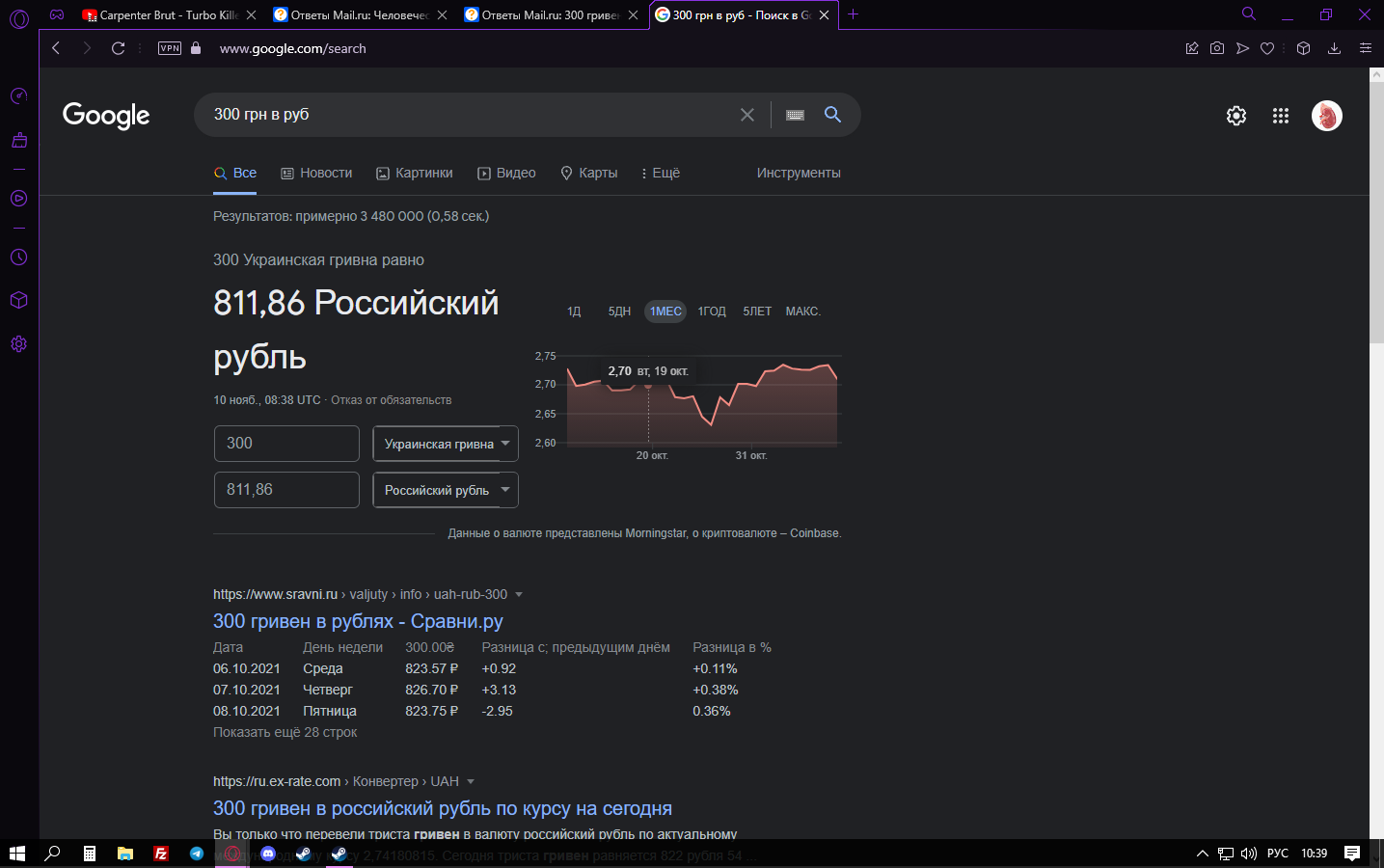Select the Новости search filter
This screenshot has height=868, width=1384.
click(316, 173)
